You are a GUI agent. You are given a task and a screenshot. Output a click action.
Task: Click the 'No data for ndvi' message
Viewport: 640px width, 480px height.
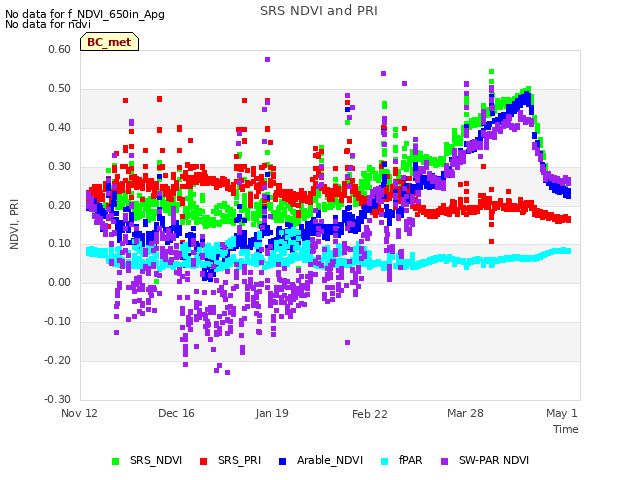click(x=48, y=24)
